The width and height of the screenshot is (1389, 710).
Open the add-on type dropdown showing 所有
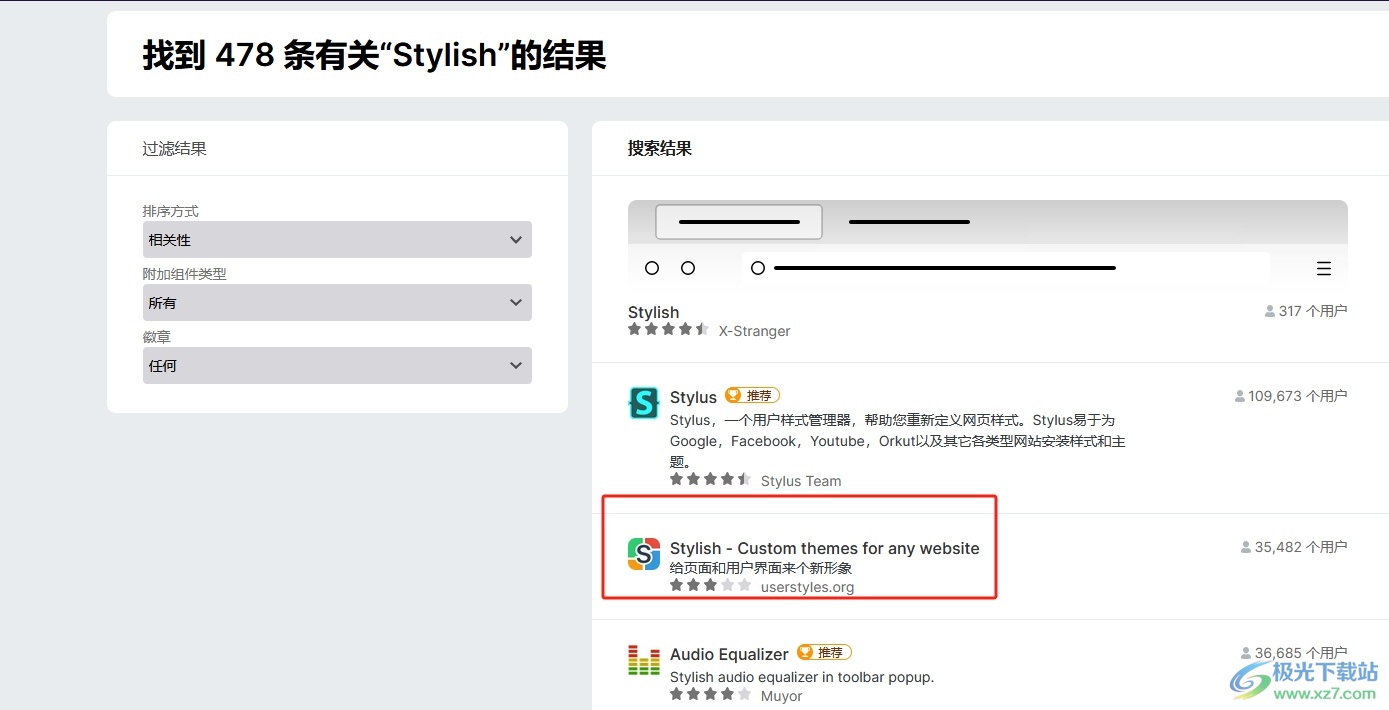[x=337, y=303]
